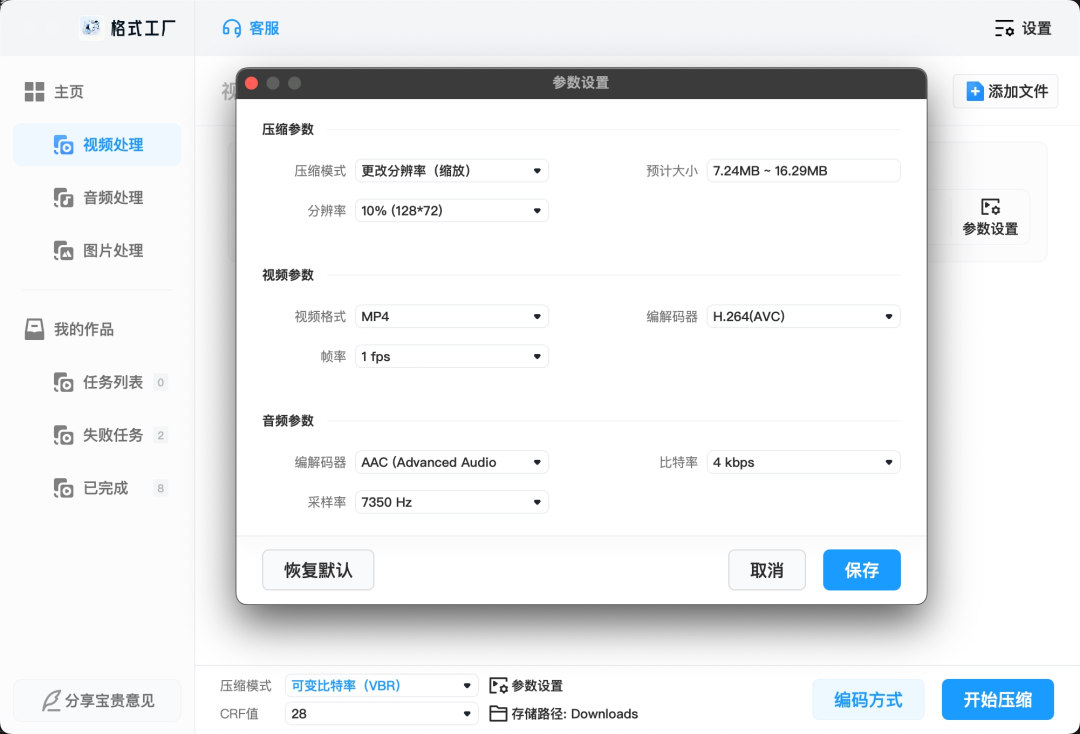Start compression via 开始压缩
Screen dimensions: 1080x734
tap(997, 699)
